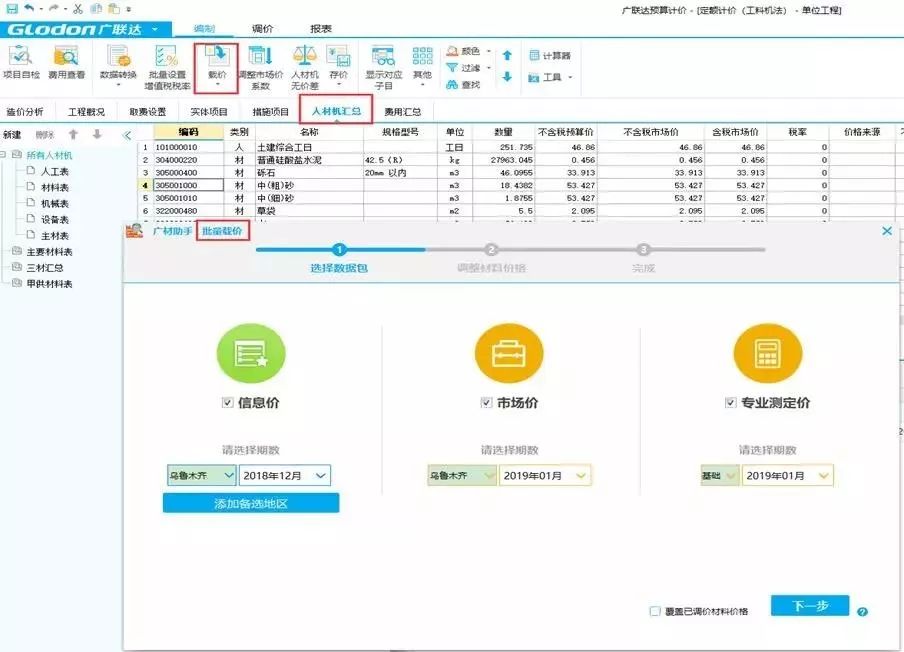Click the orange 专业测定价 calculator icon
The width and height of the screenshot is (904, 652).
point(767,353)
